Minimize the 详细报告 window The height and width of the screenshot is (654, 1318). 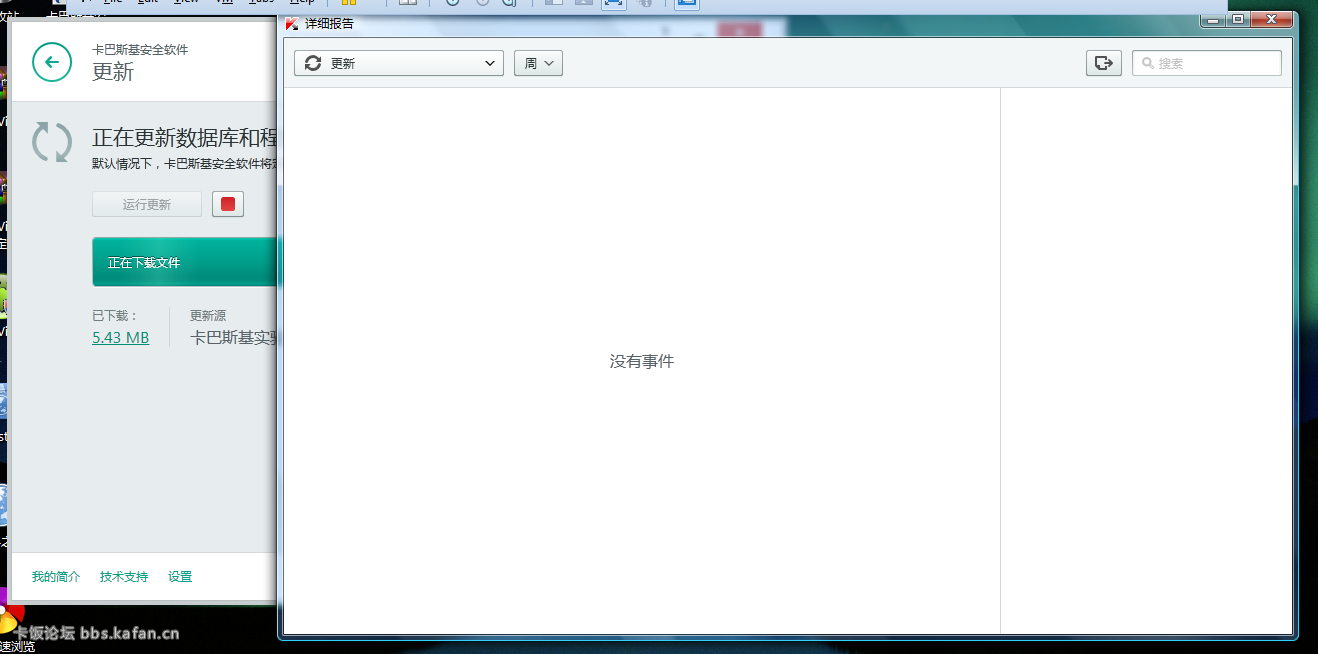pos(1214,19)
